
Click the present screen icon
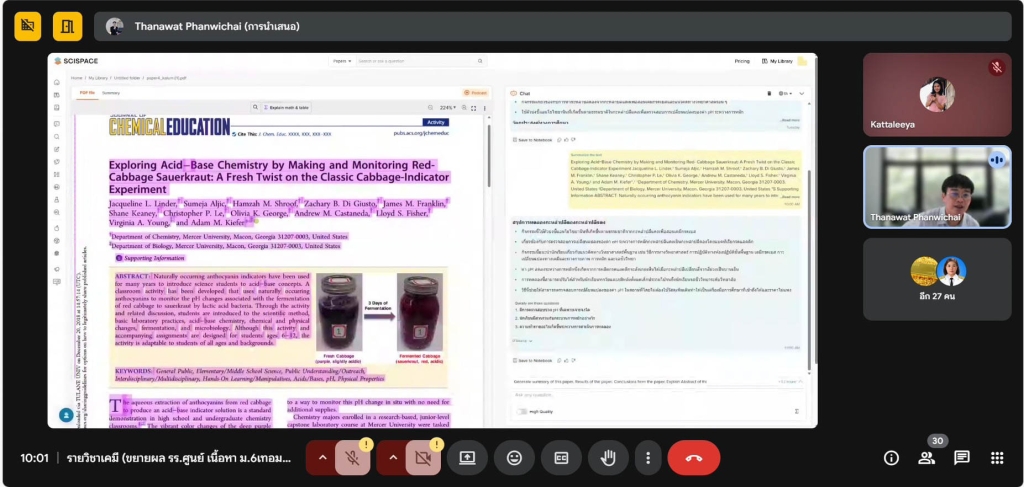coord(467,458)
